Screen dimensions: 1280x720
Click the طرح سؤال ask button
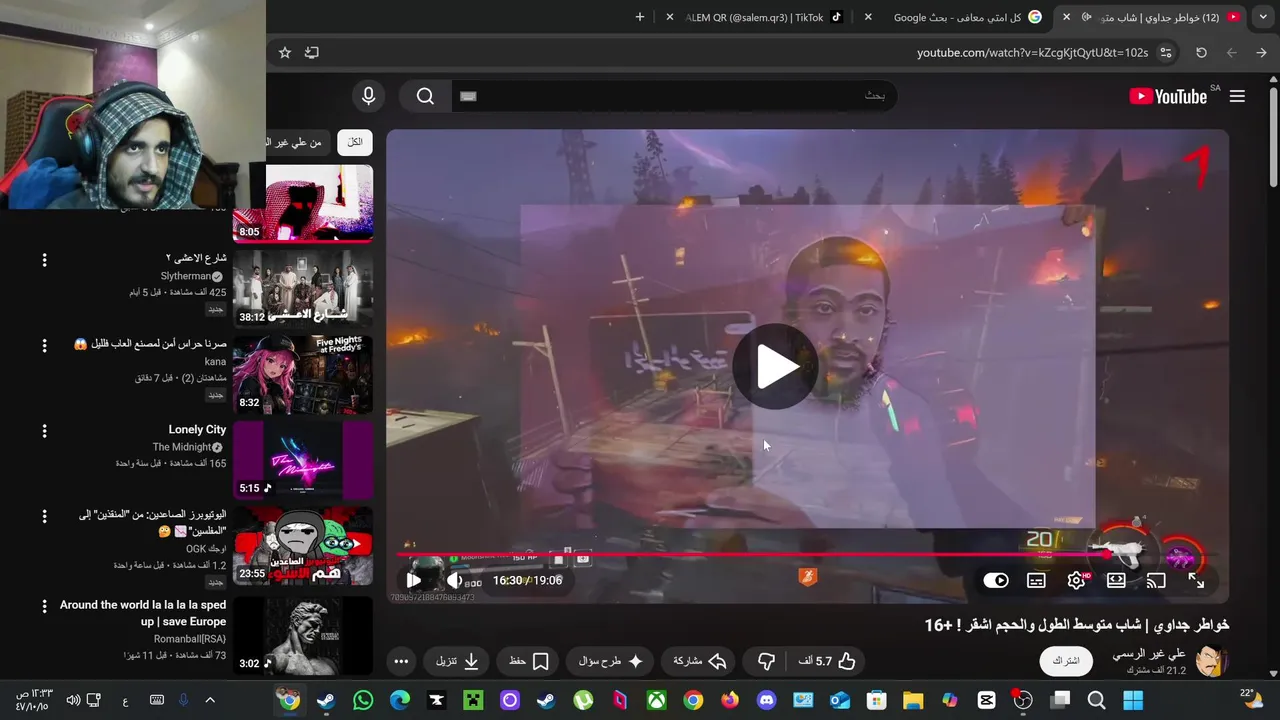610,661
